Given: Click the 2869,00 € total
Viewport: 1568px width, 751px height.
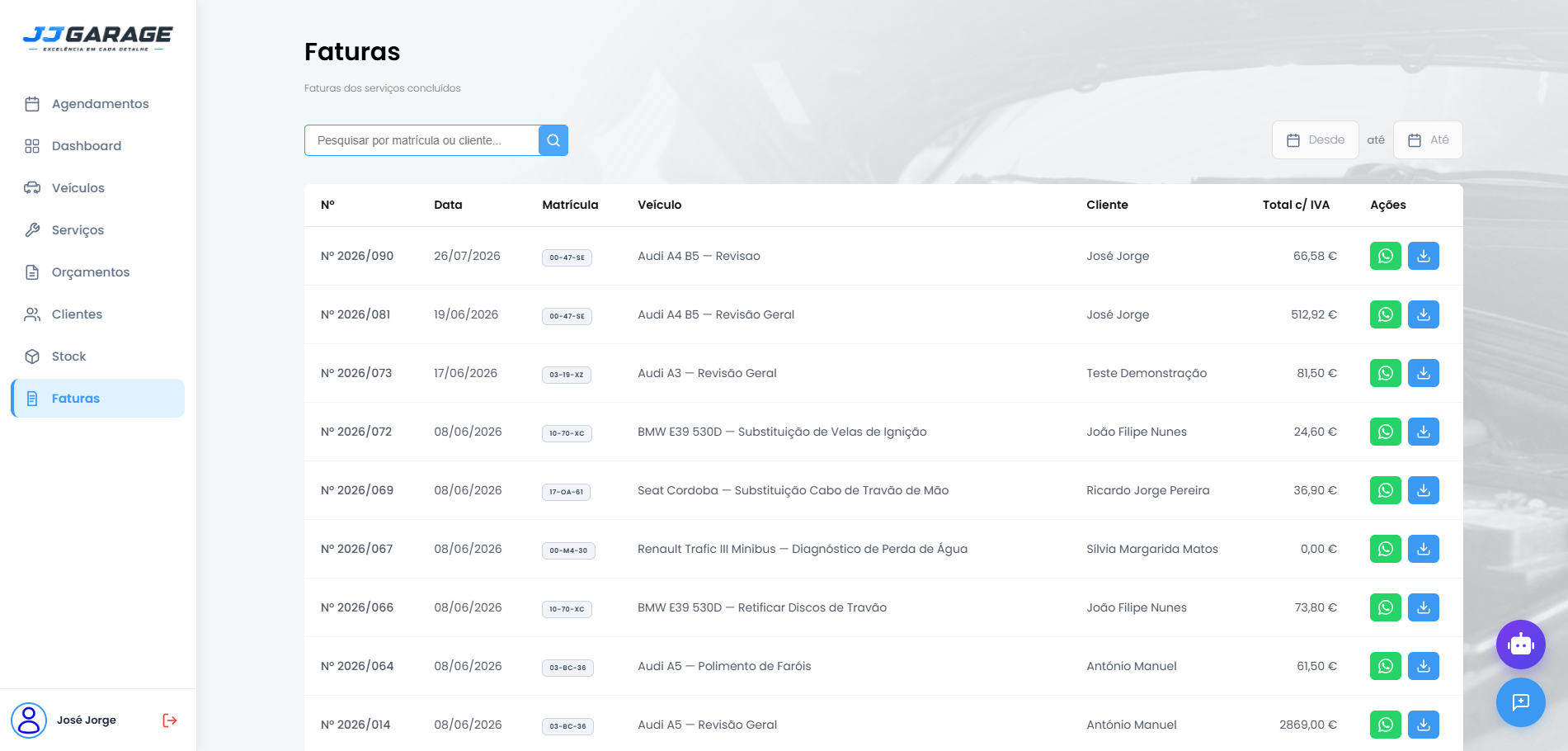Looking at the screenshot, I should click(x=1308, y=725).
